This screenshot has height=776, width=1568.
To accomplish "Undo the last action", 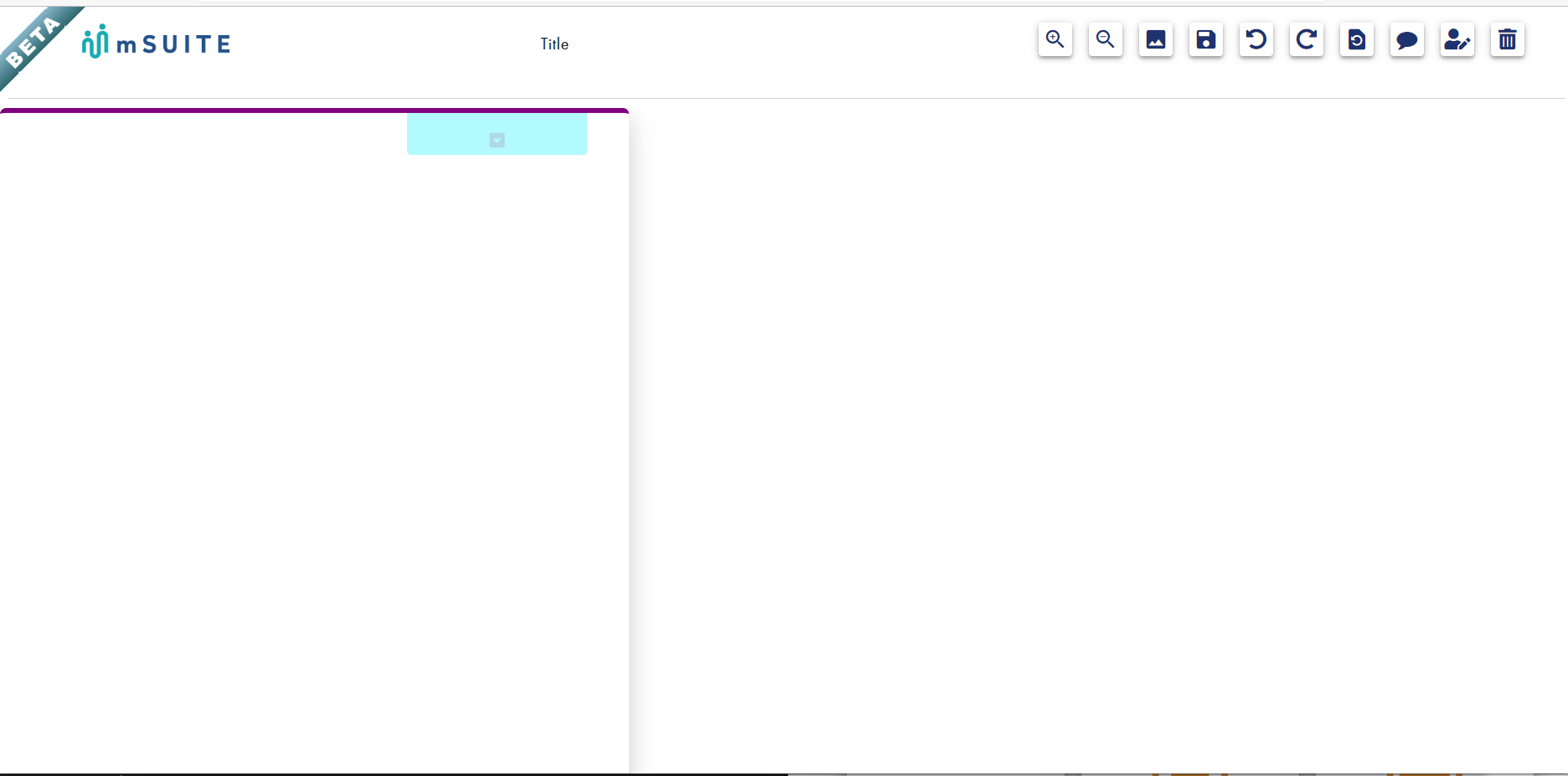I will (x=1256, y=39).
